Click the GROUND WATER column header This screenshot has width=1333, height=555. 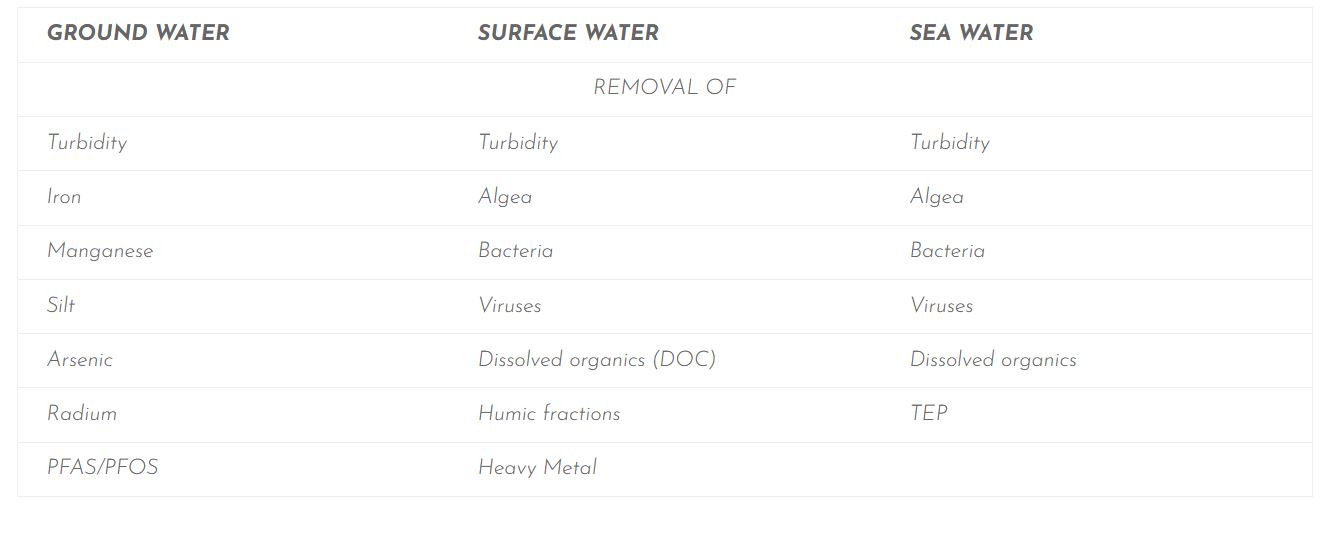point(138,33)
